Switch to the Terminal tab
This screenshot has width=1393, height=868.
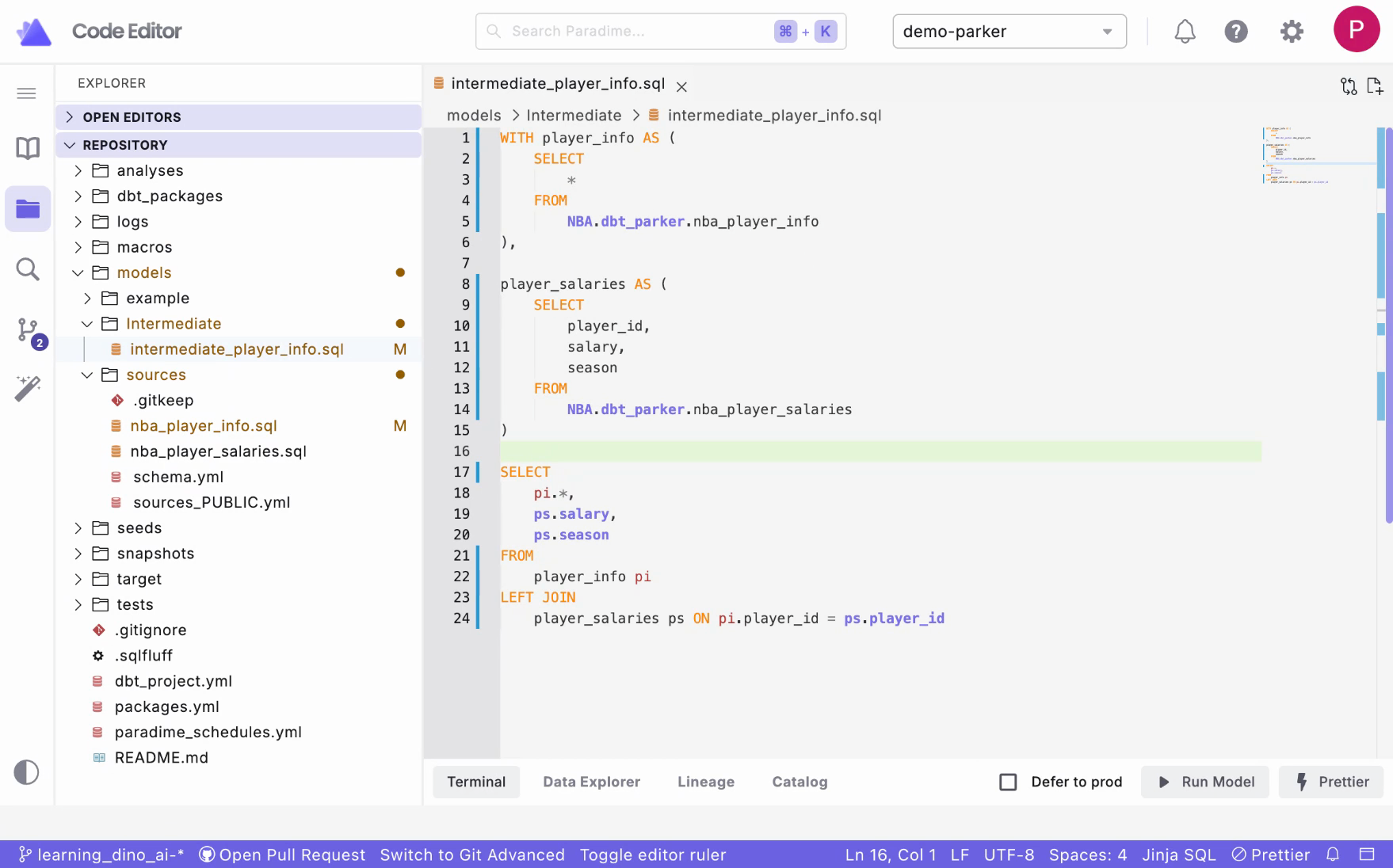(x=476, y=782)
